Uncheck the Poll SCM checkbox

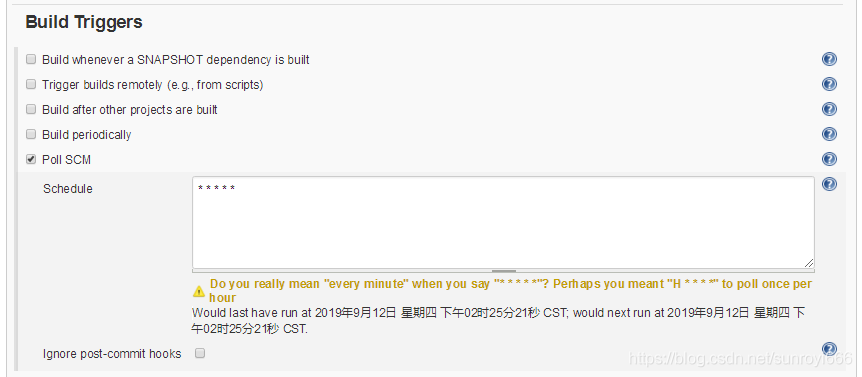(31, 159)
